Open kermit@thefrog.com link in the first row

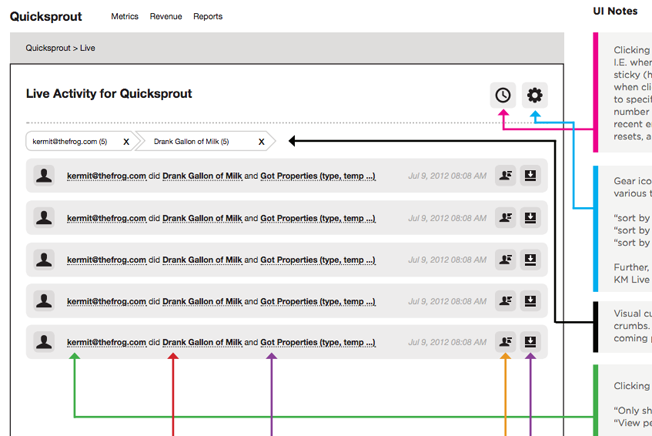(106, 176)
